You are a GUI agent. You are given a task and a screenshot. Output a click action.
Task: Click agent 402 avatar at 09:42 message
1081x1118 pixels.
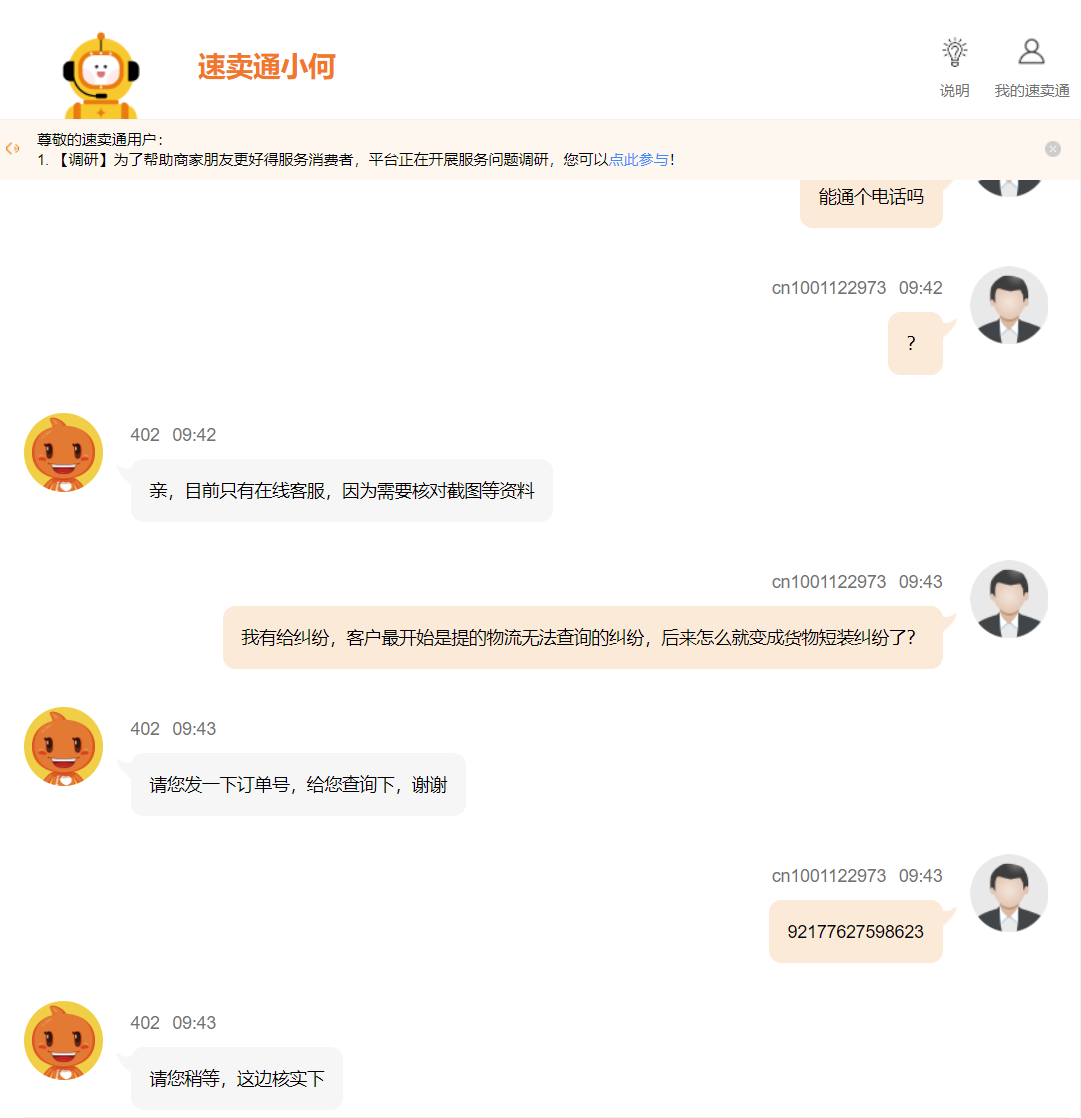63,453
